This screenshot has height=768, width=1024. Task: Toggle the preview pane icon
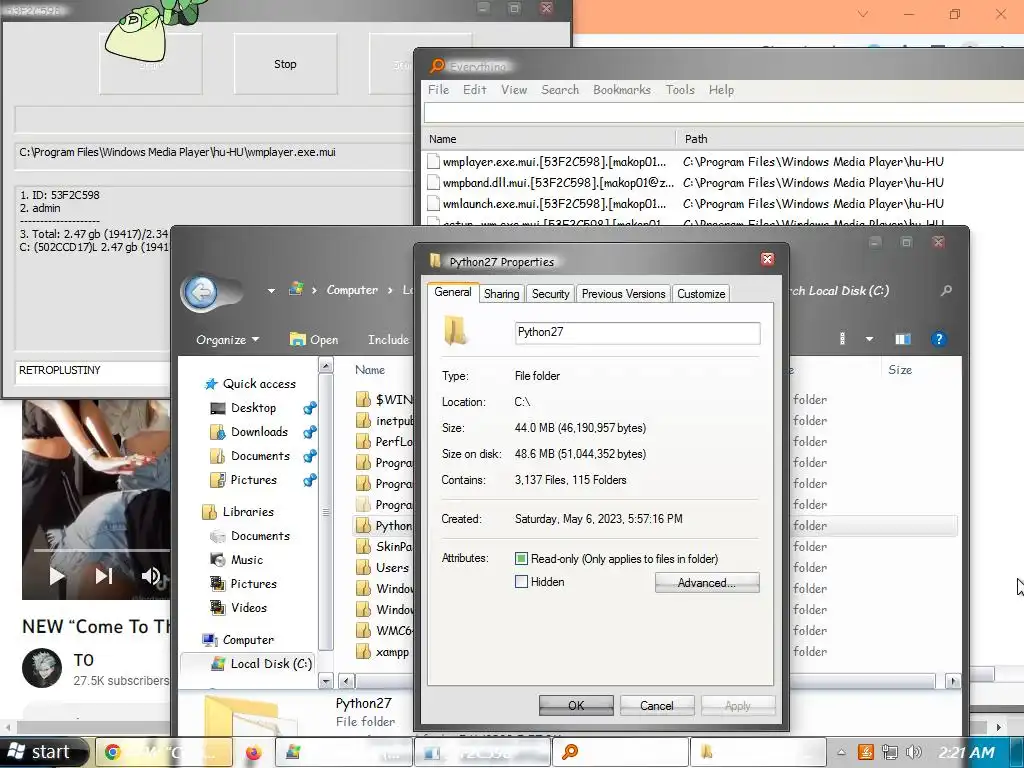click(x=903, y=339)
